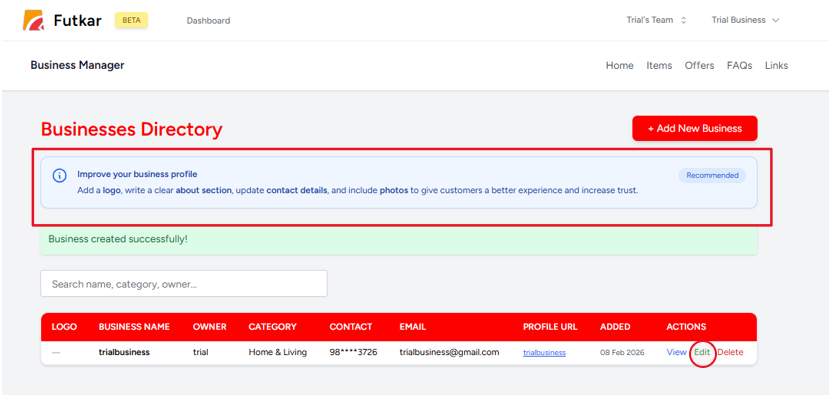View the trialbusiness entry
The width and height of the screenshot is (830, 395).
pos(676,352)
